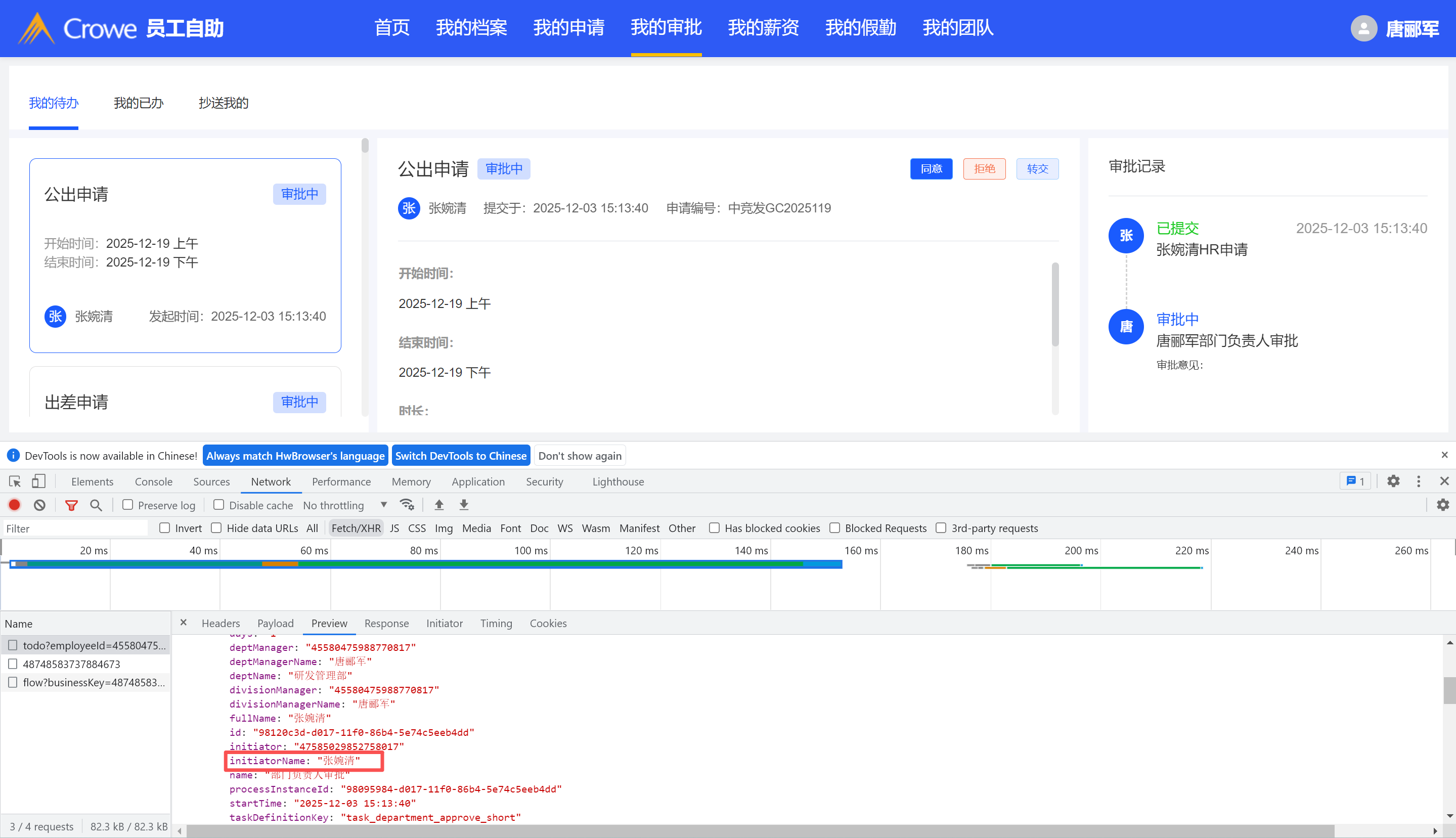Open the DevTools three-dot menu
The image size is (1456, 838).
(1419, 481)
